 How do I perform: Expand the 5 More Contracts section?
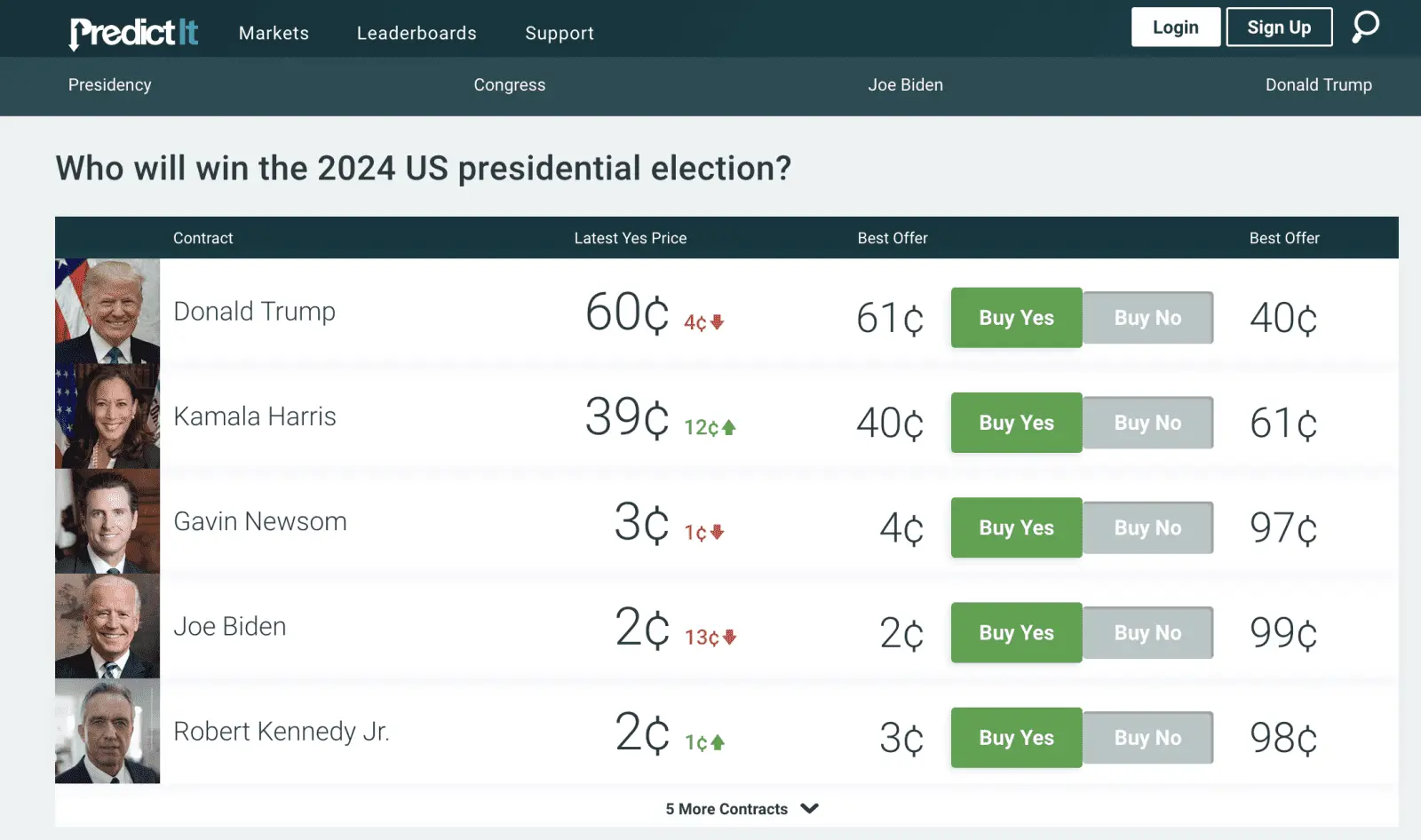tap(726, 809)
